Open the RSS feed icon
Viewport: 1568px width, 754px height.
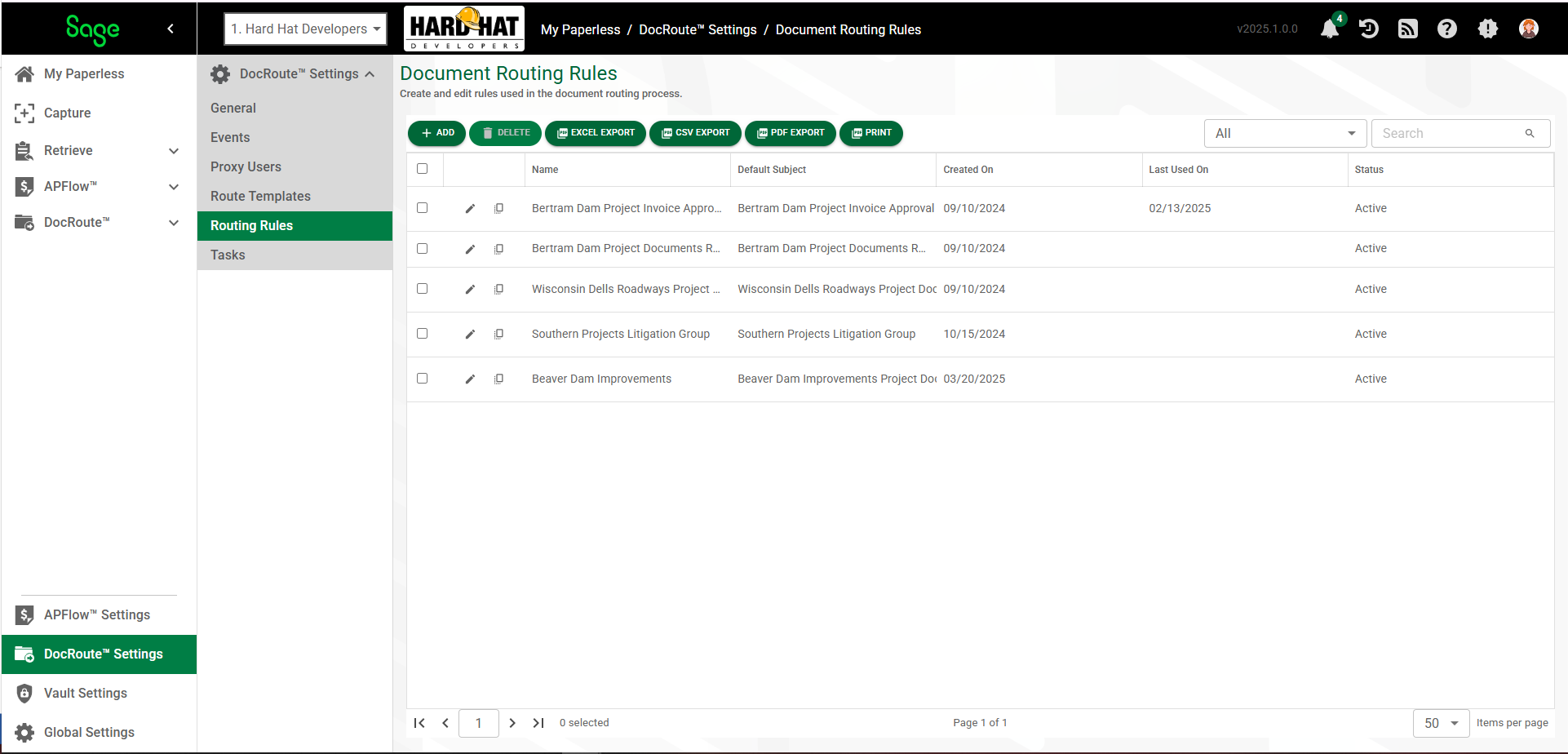pos(1408,29)
